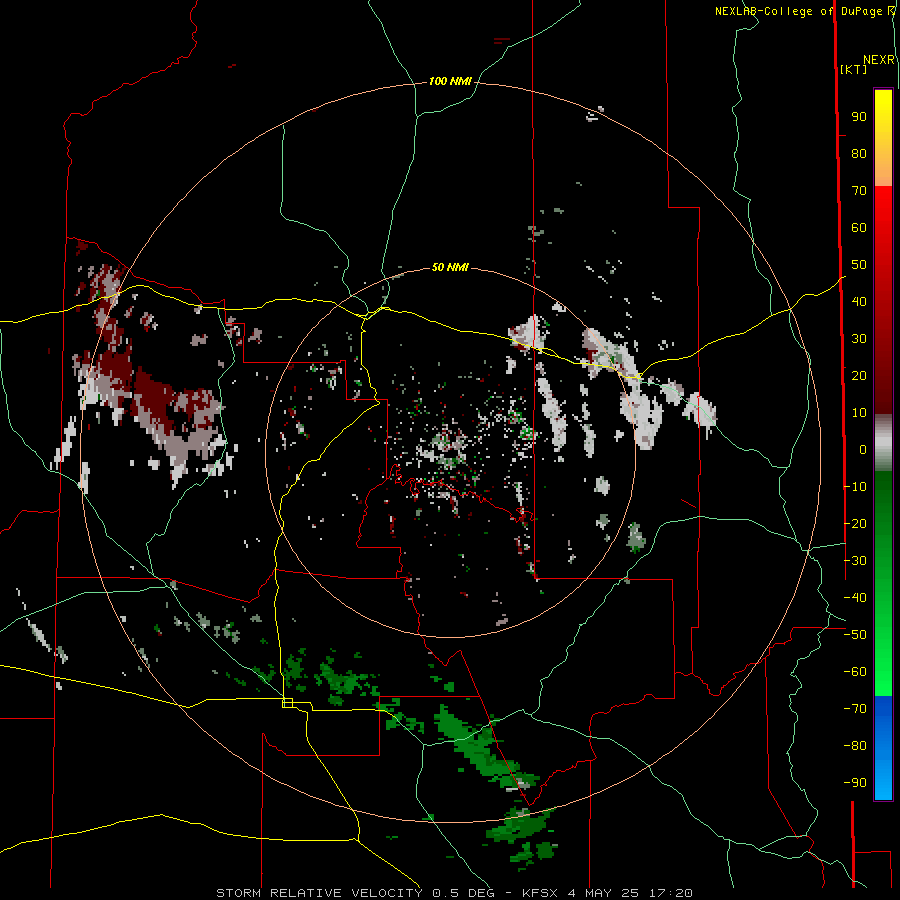Image resolution: width=900 pixels, height=900 pixels.
Task: Click the "10" positive scale value
Action: [859, 413]
